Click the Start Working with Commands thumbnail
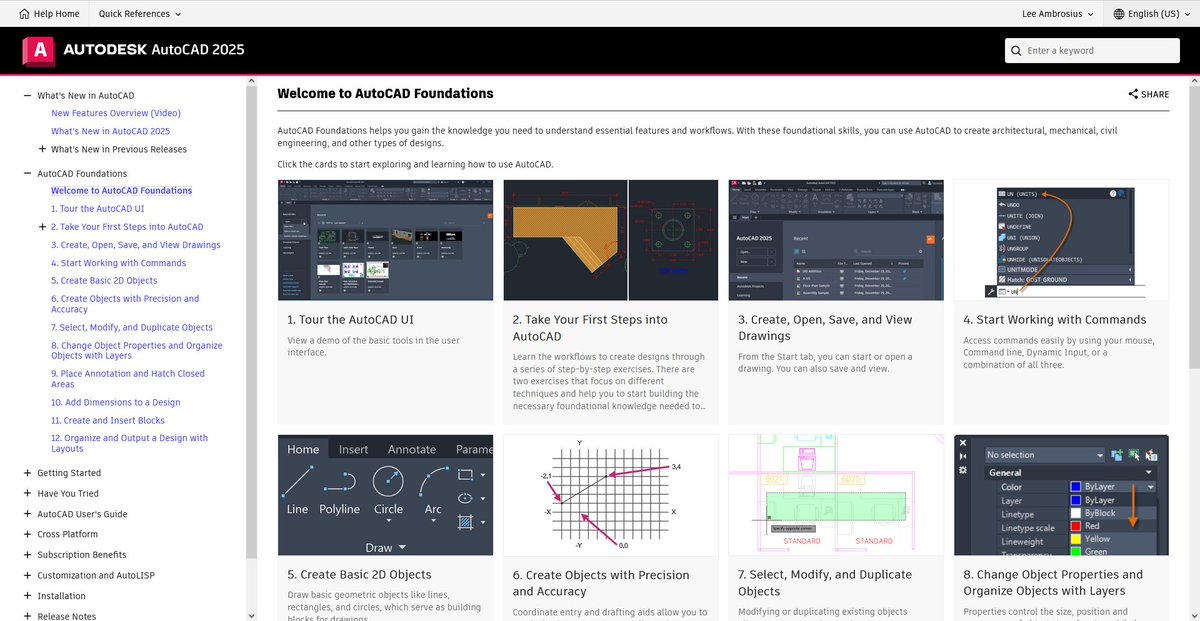Viewport: 1200px width, 621px height. coord(1061,240)
